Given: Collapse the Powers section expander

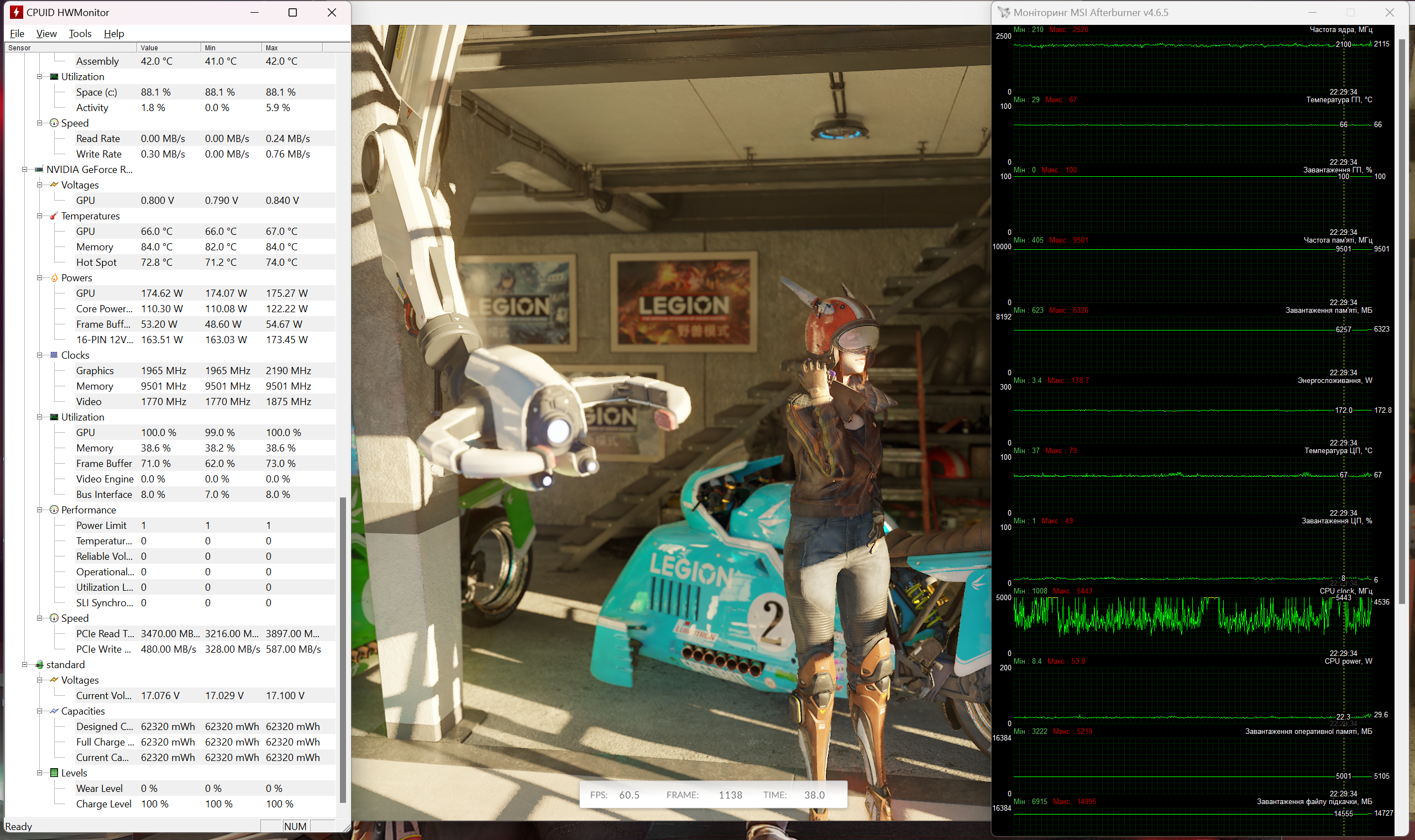Looking at the screenshot, I should 39,277.
